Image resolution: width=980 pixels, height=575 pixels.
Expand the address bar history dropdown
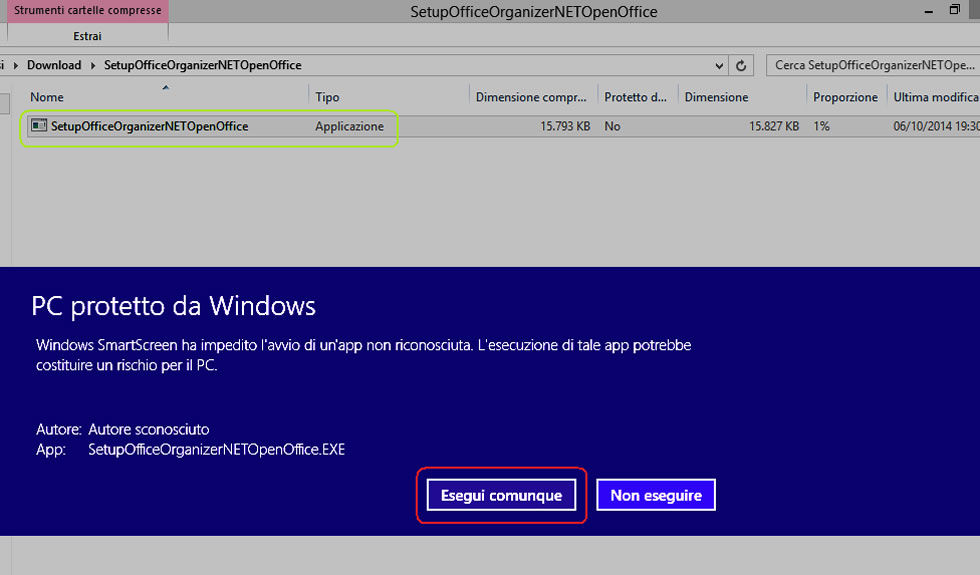click(x=719, y=65)
